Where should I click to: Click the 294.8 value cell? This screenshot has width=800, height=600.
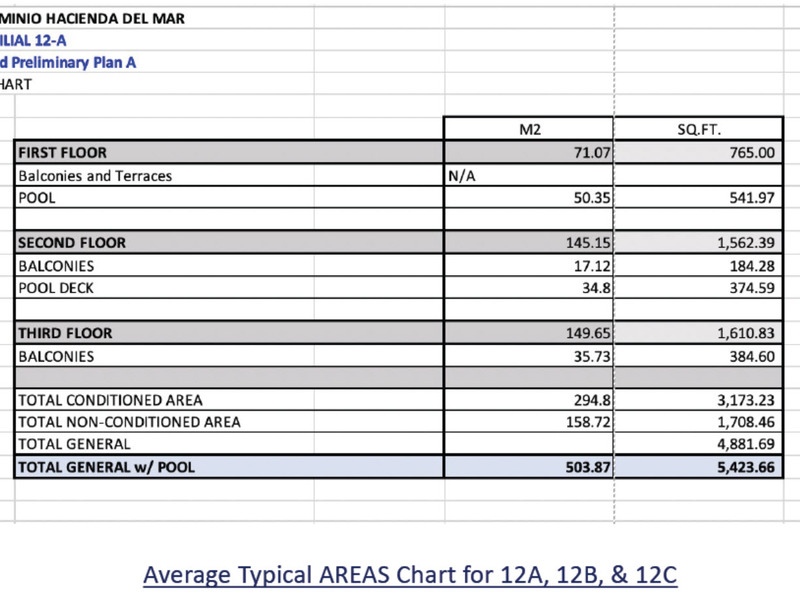(x=529, y=399)
